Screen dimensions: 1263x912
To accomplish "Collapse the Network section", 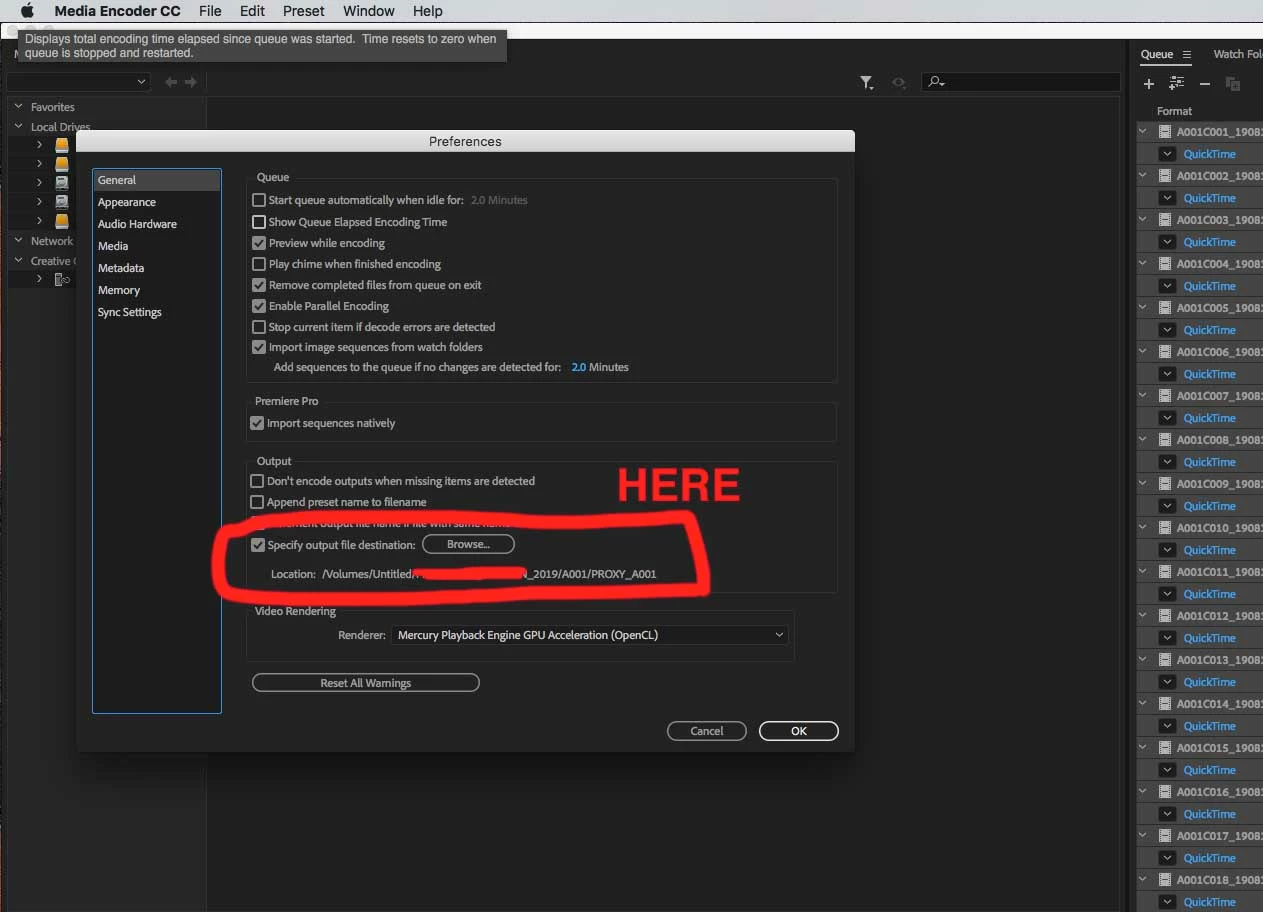I will pyautogui.click(x=19, y=240).
